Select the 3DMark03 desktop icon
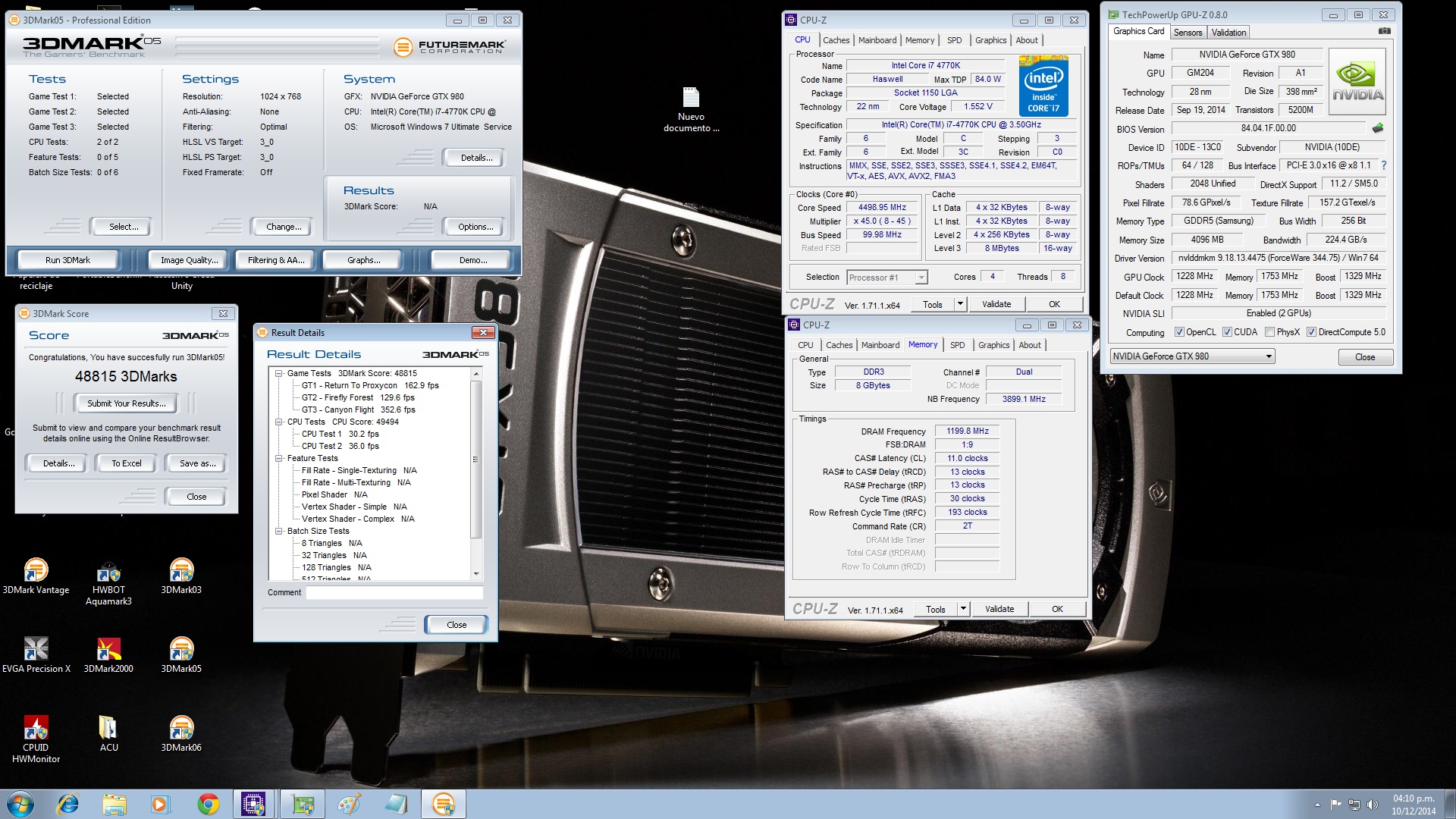The image size is (1456, 819). point(181,576)
